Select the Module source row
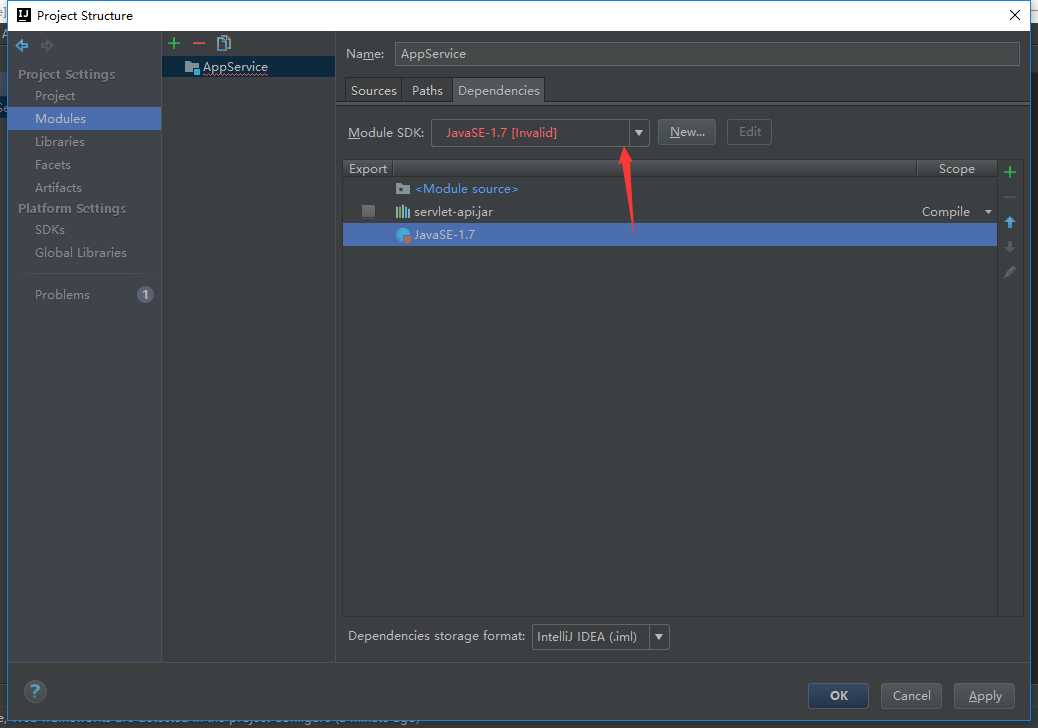The height and width of the screenshot is (728, 1038). pos(670,189)
